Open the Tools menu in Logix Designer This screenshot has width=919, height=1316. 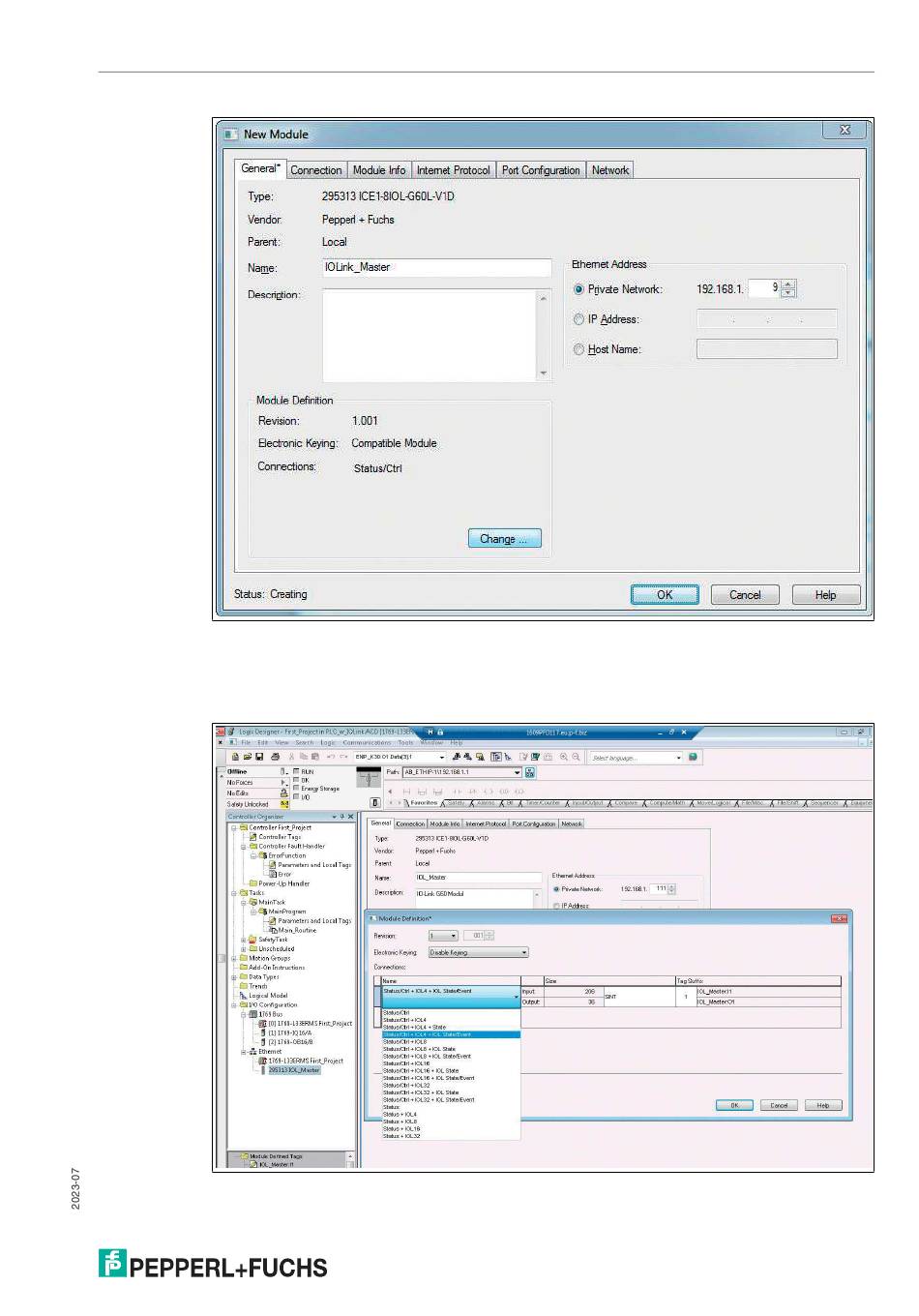pos(405,742)
